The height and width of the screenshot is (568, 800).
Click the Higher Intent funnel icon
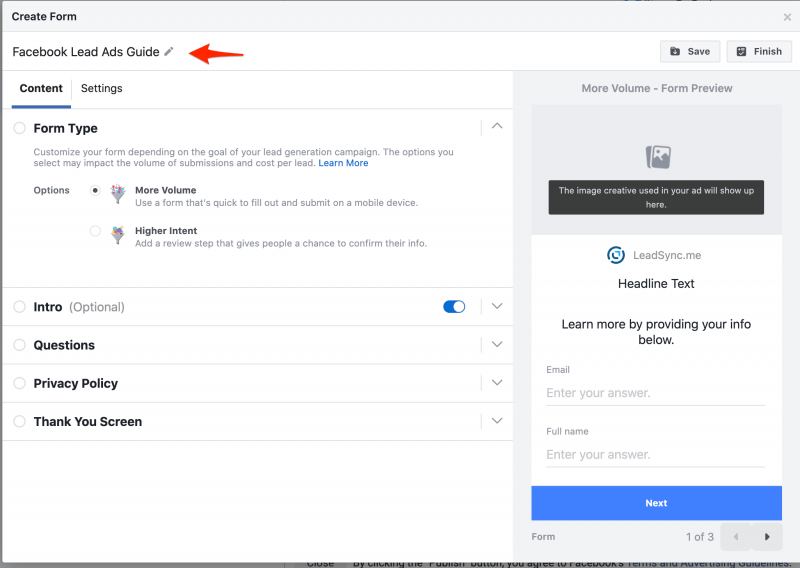118,235
